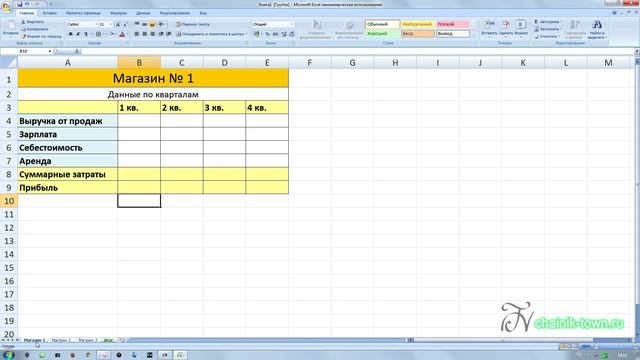Click Merge and Center (Объединить и поместить в центре)
Image resolution: width=640 pixels, height=360 pixels.
click(210, 34)
